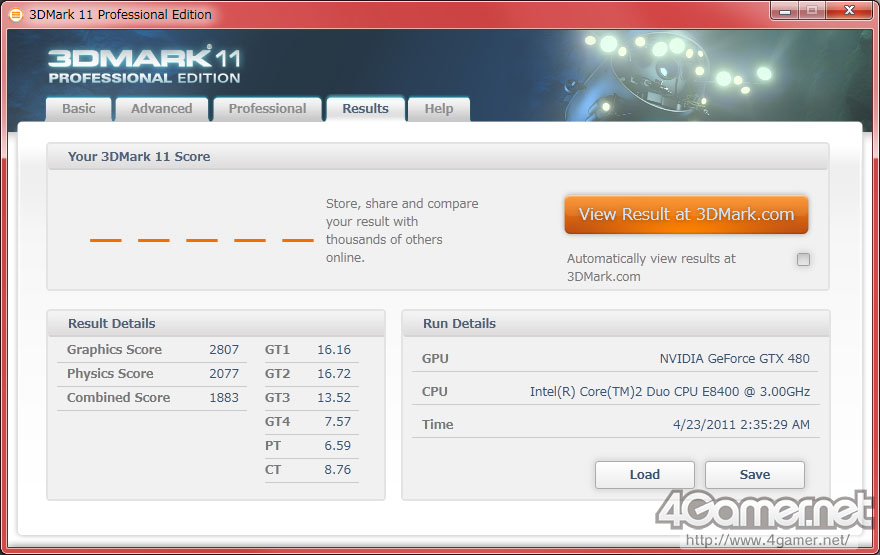
Task: Go to the Help tab
Action: (439, 109)
